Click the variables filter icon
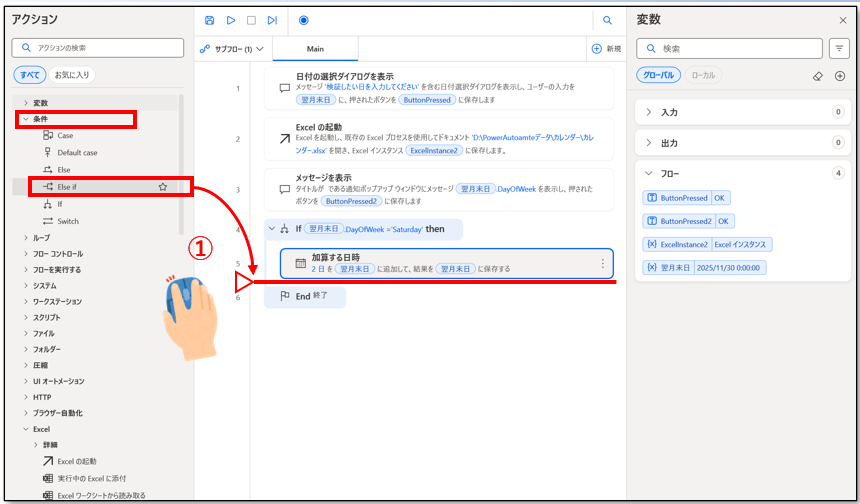Screen dimensions: 860x504 [x=839, y=48]
